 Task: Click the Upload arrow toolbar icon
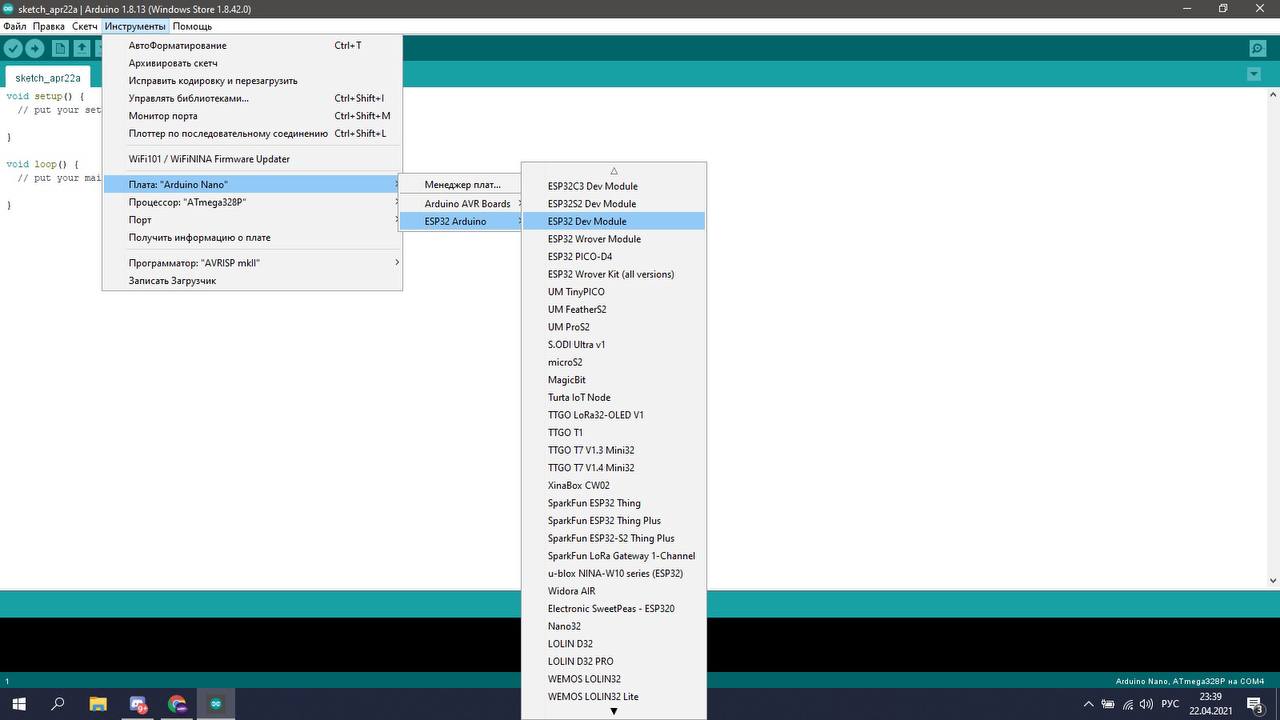point(35,48)
